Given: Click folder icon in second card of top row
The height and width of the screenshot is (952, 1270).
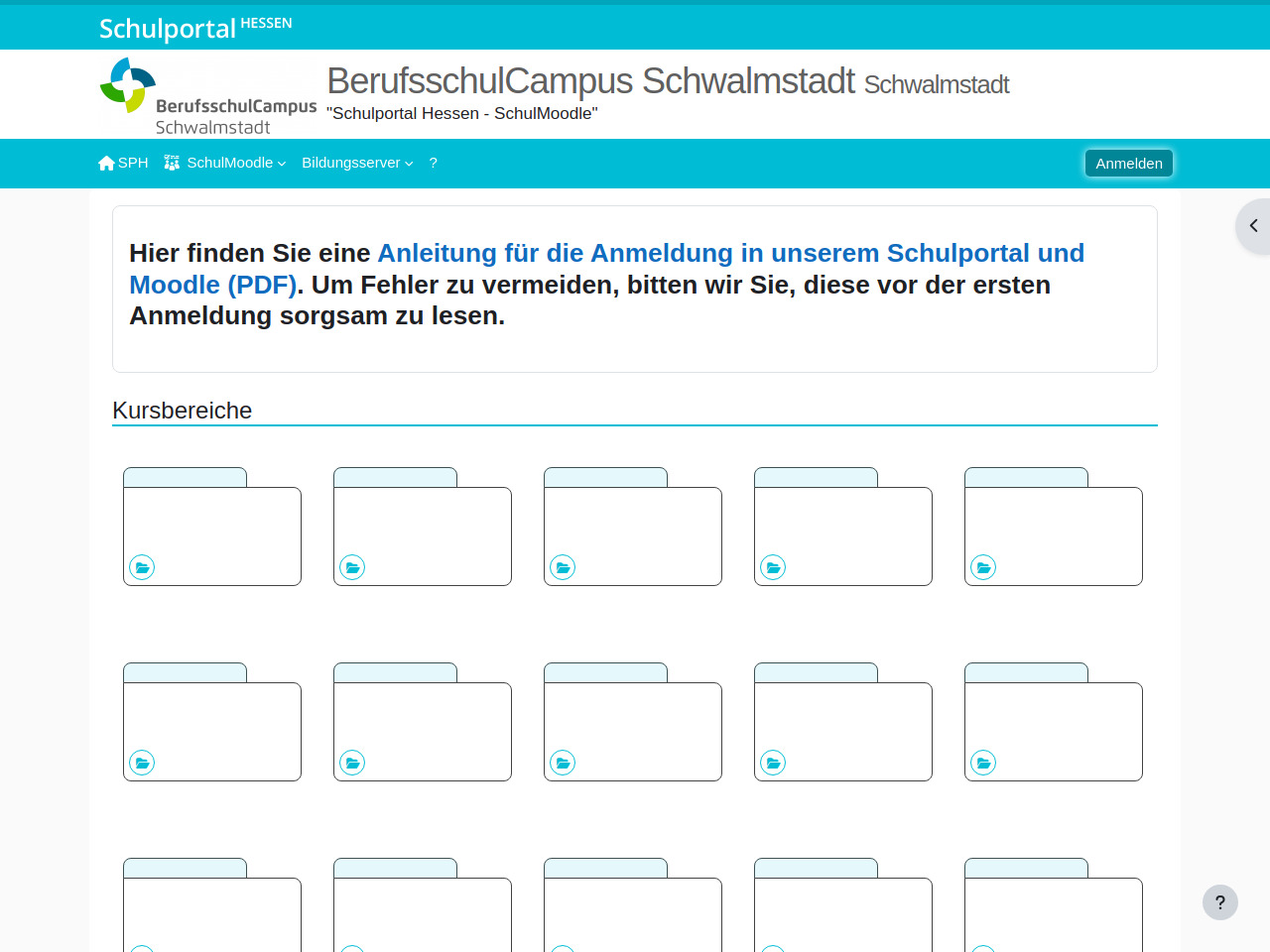Looking at the screenshot, I should pyautogui.click(x=352, y=567).
